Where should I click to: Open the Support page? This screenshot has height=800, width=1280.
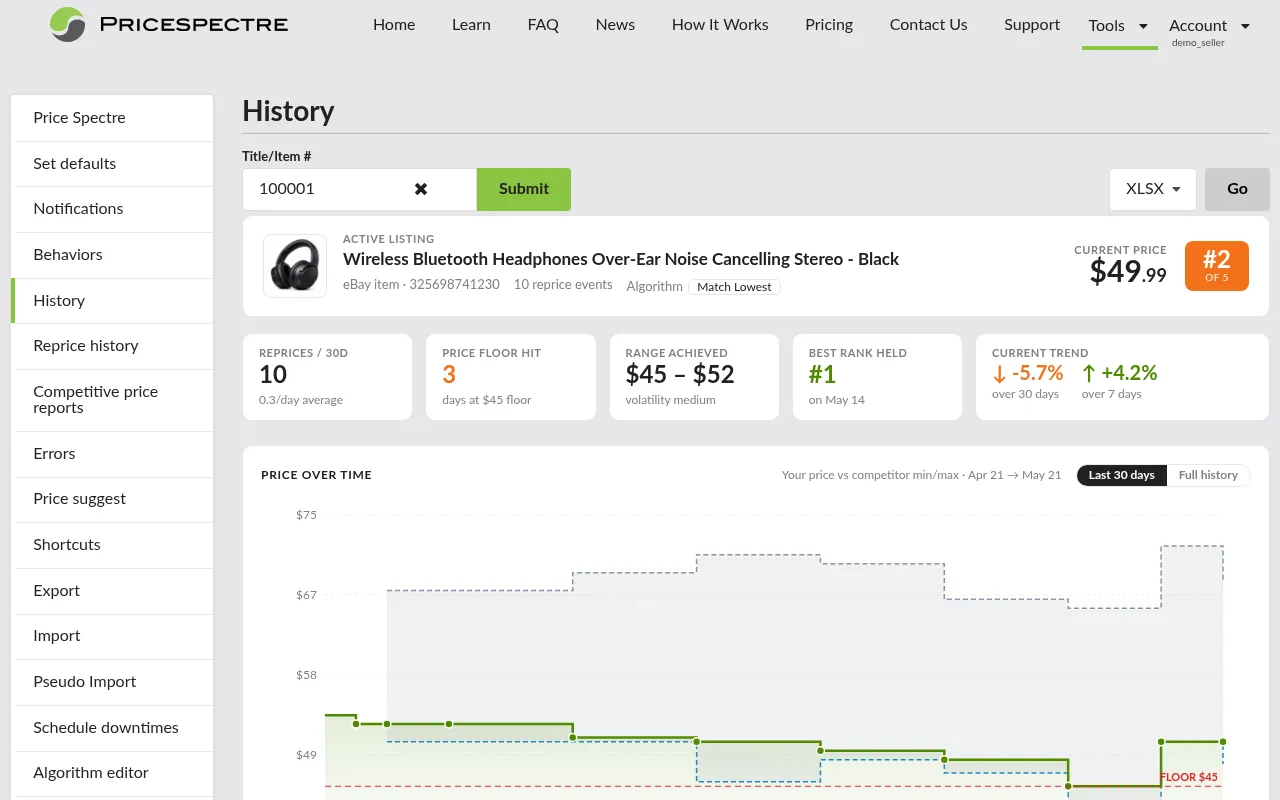[x=1032, y=25]
